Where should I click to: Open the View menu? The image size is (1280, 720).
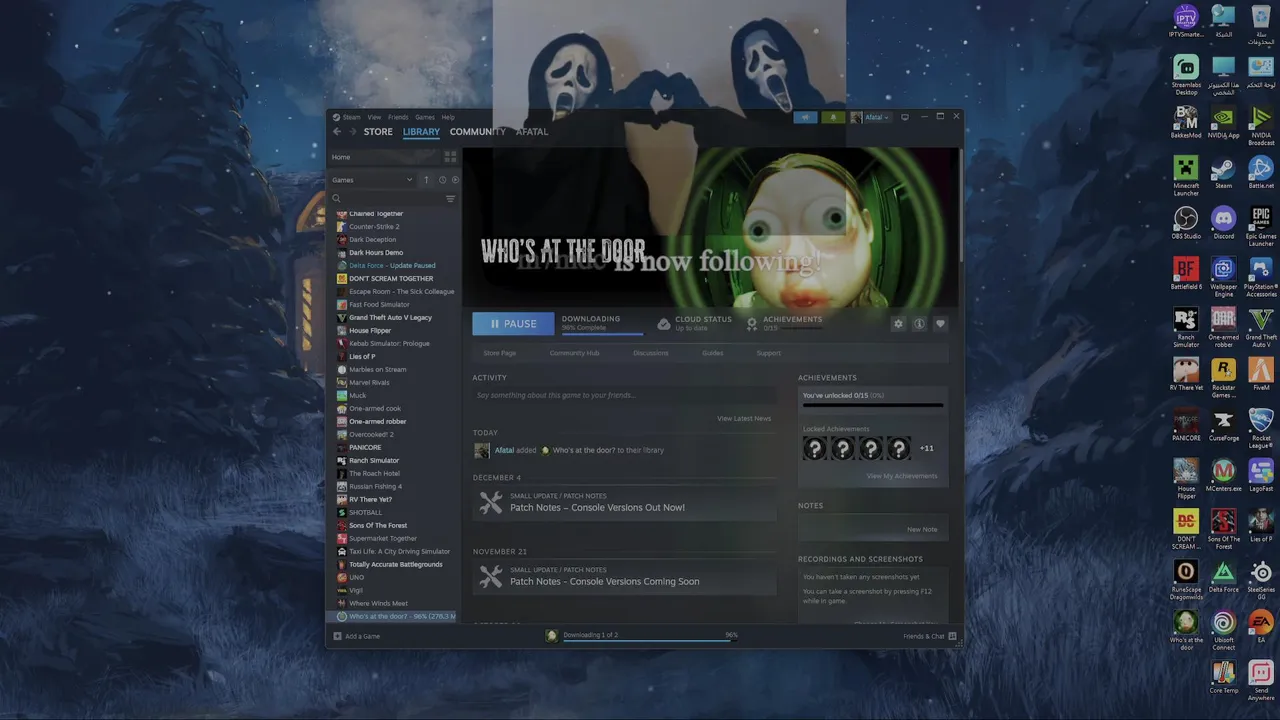tap(374, 117)
